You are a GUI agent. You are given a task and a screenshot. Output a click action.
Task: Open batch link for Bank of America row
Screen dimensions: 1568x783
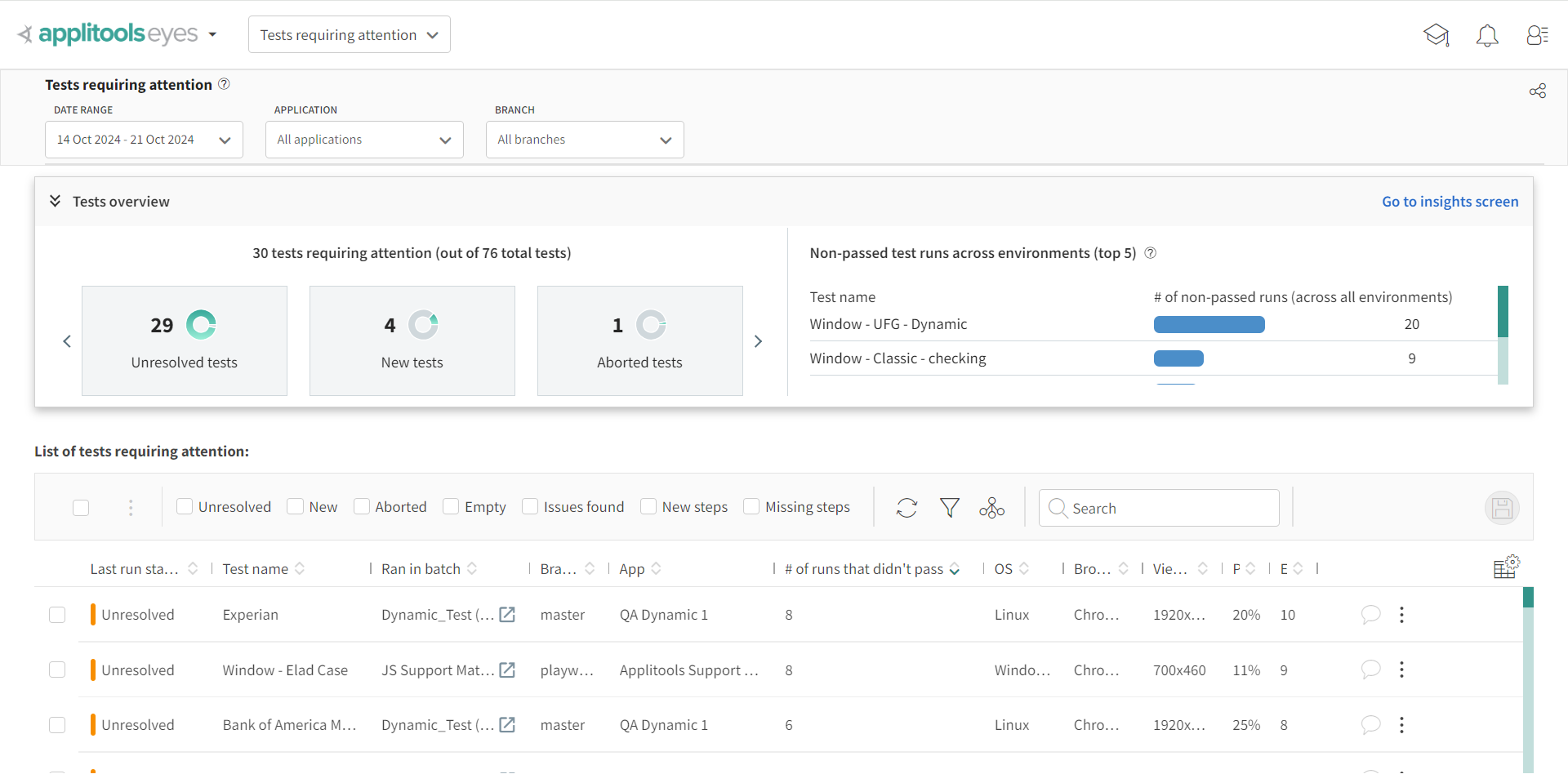507,725
